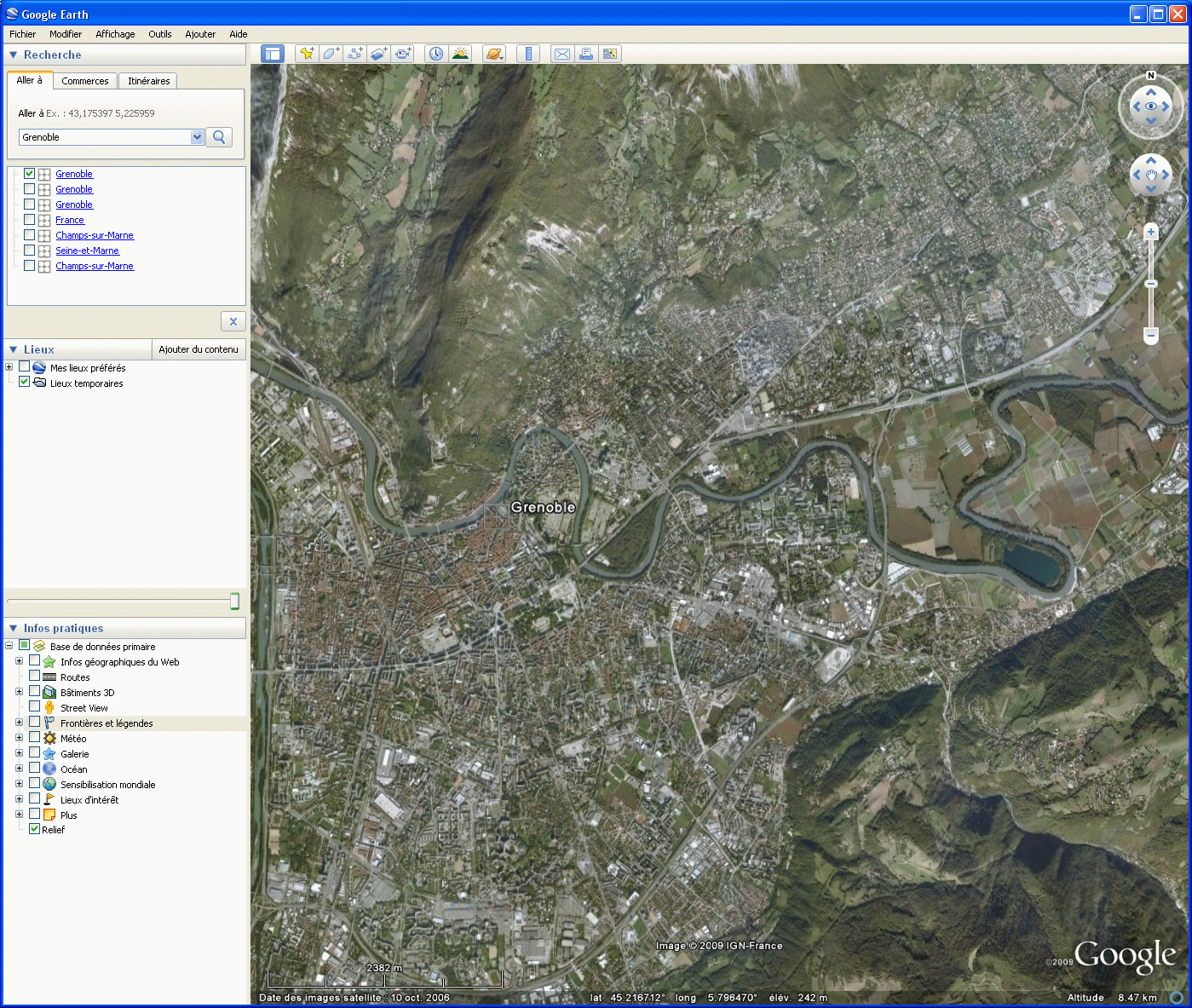Email the current view
The width and height of the screenshot is (1192, 1008).
(x=561, y=54)
